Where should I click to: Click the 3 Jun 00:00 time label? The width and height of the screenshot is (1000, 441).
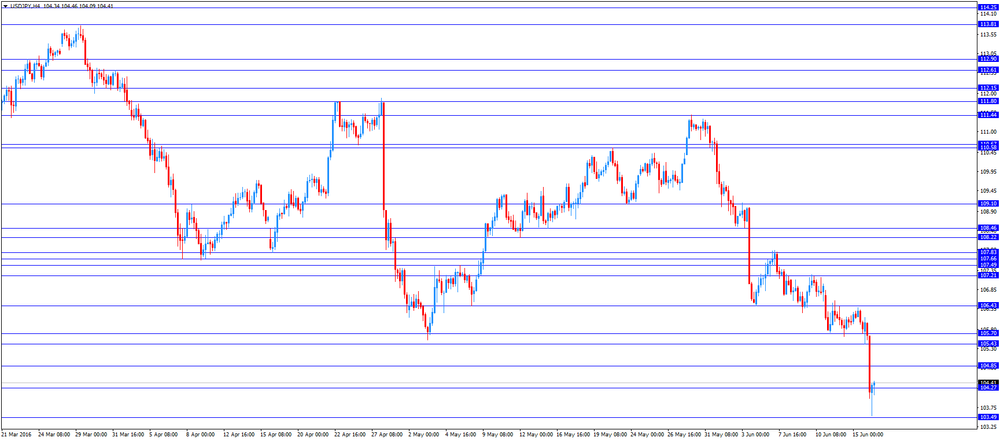click(x=757, y=435)
